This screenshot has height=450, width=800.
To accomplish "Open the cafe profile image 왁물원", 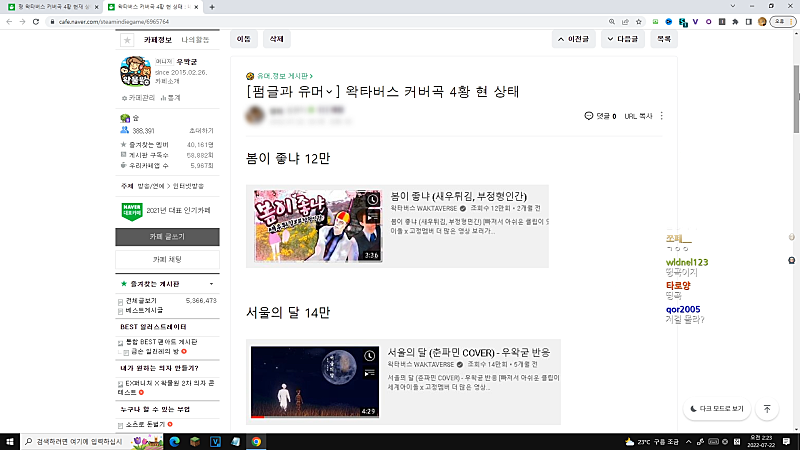I will (x=135, y=71).
